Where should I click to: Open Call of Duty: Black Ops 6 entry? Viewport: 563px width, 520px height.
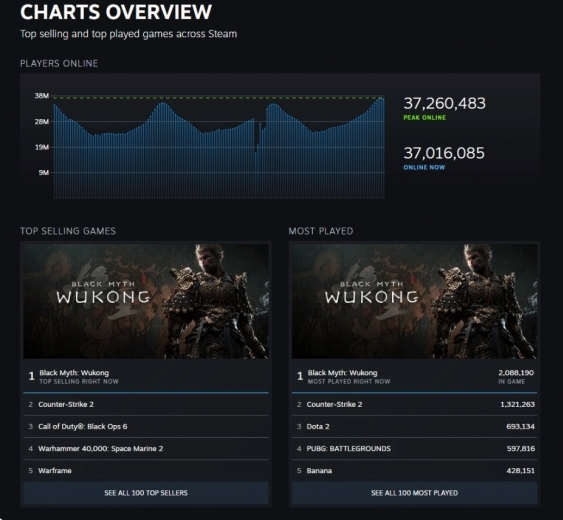click(146, 426)
